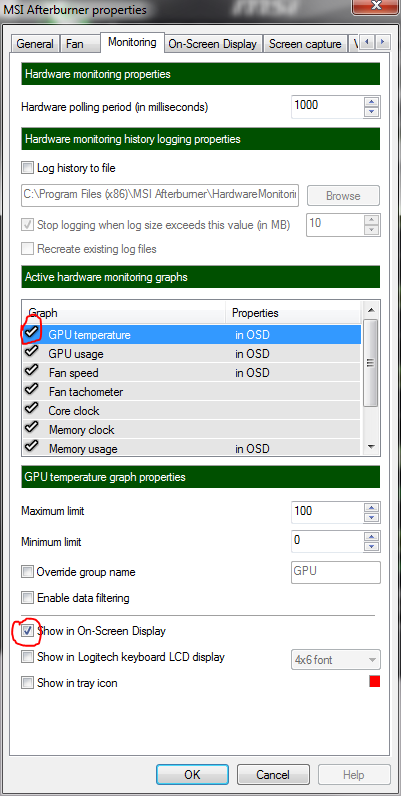This screenshot has height=796, width=401.
Task: Open the On-Screen Display tab
Action: point(213,44)
